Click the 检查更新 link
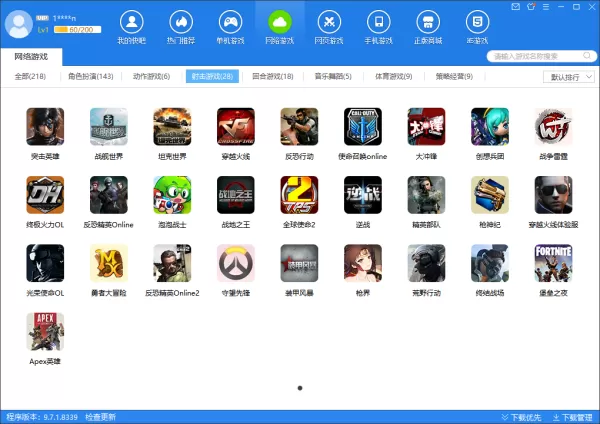Image resolution: width=600 pixels, height=424 pixels. point(100,417)
